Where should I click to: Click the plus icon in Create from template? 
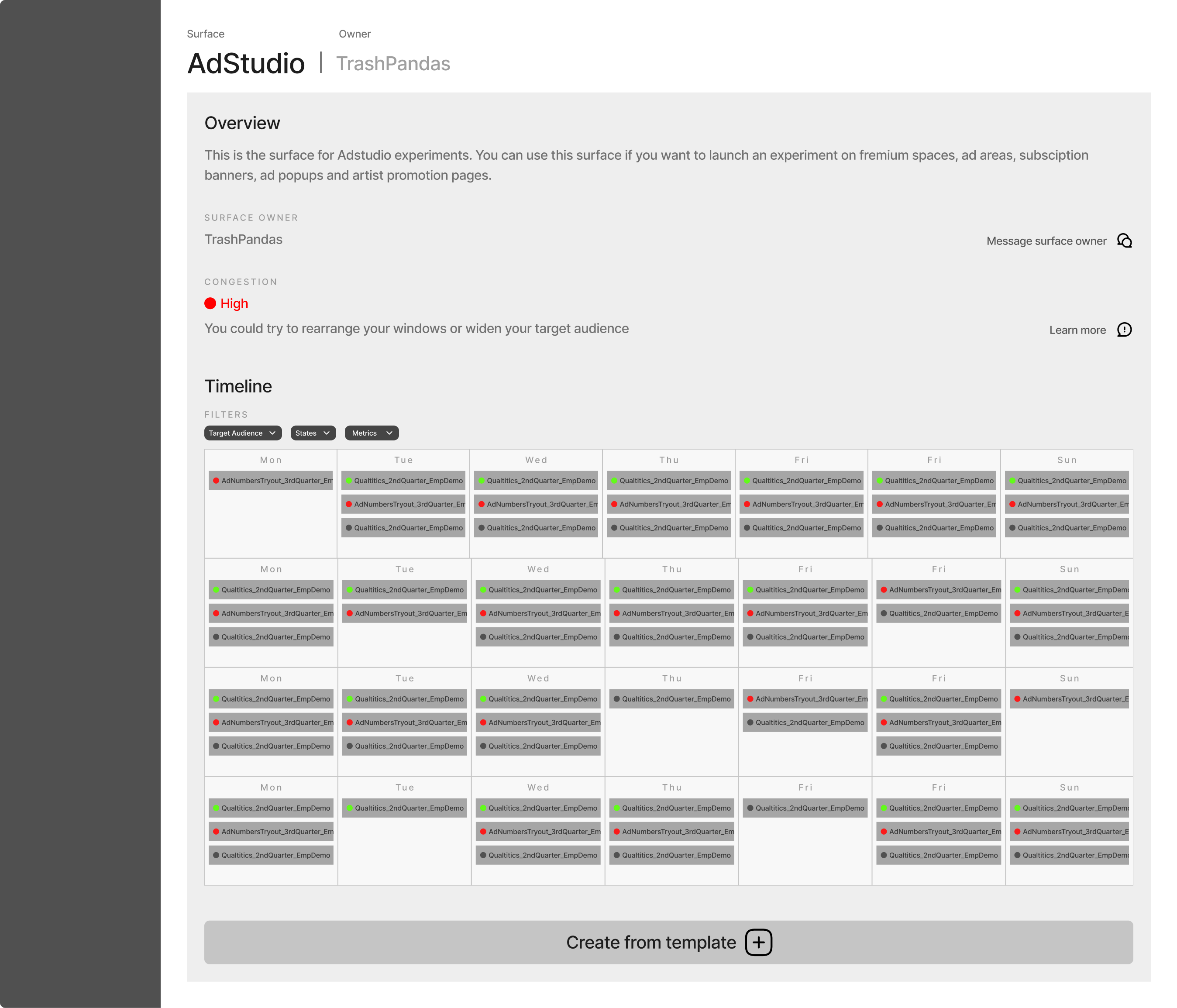tap(758, 942)
